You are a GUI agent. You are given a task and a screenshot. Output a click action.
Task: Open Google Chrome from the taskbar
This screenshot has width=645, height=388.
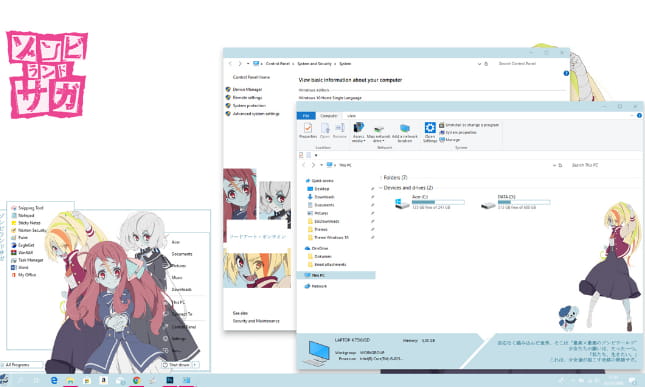tap(137, 381)
